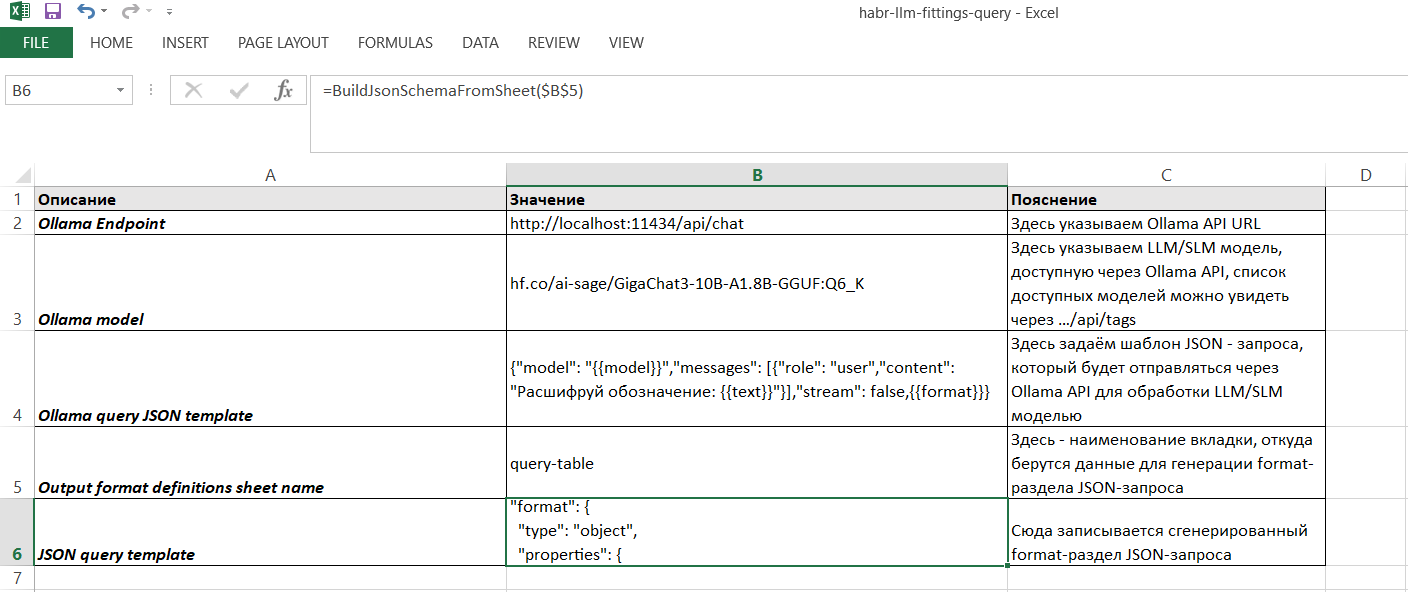Open the REVIEW tab
This screenshot has height=592, width=1408.
[x=554, y=43]
